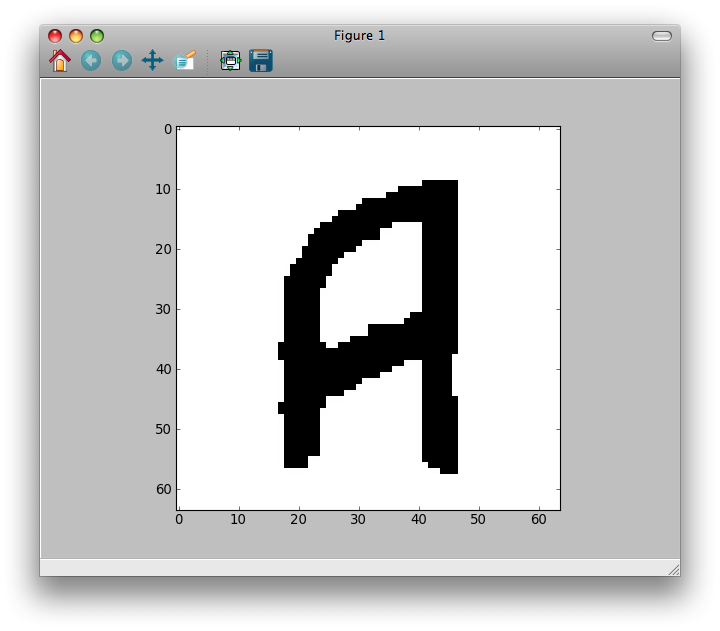
Task: Click the status bar below the plot
Action: coord(360,567)
